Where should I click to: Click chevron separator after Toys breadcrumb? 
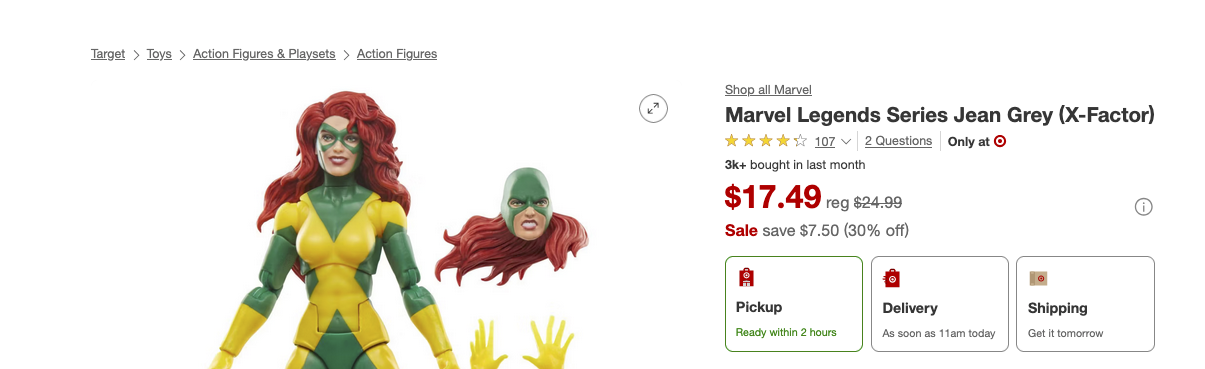(x=182, y=54)
